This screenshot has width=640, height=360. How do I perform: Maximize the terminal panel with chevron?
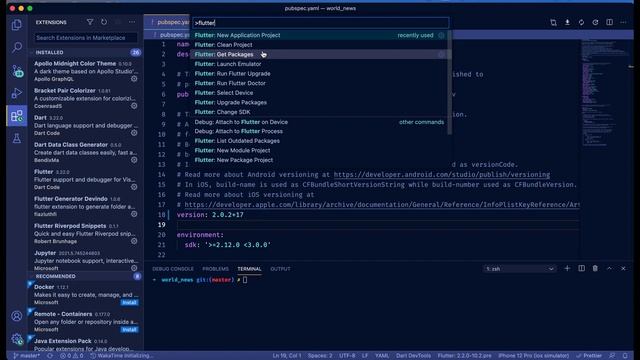(x=609, y=268)
